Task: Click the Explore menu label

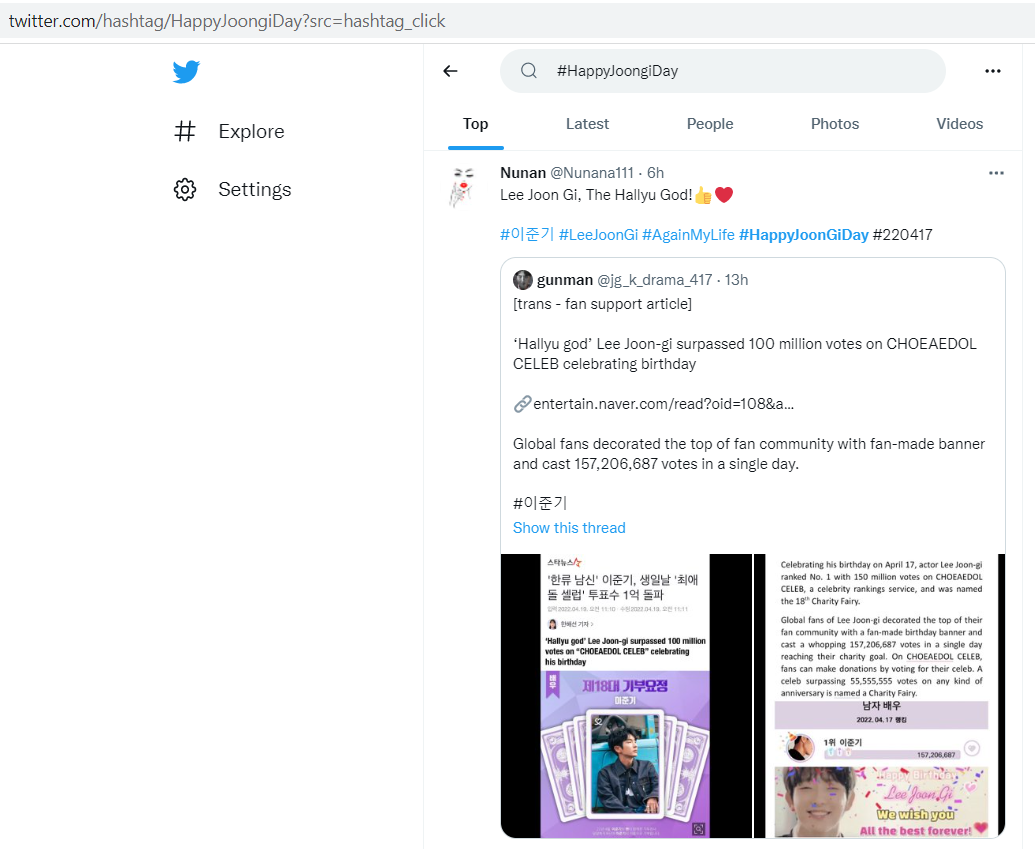Action: click(251, 131)
